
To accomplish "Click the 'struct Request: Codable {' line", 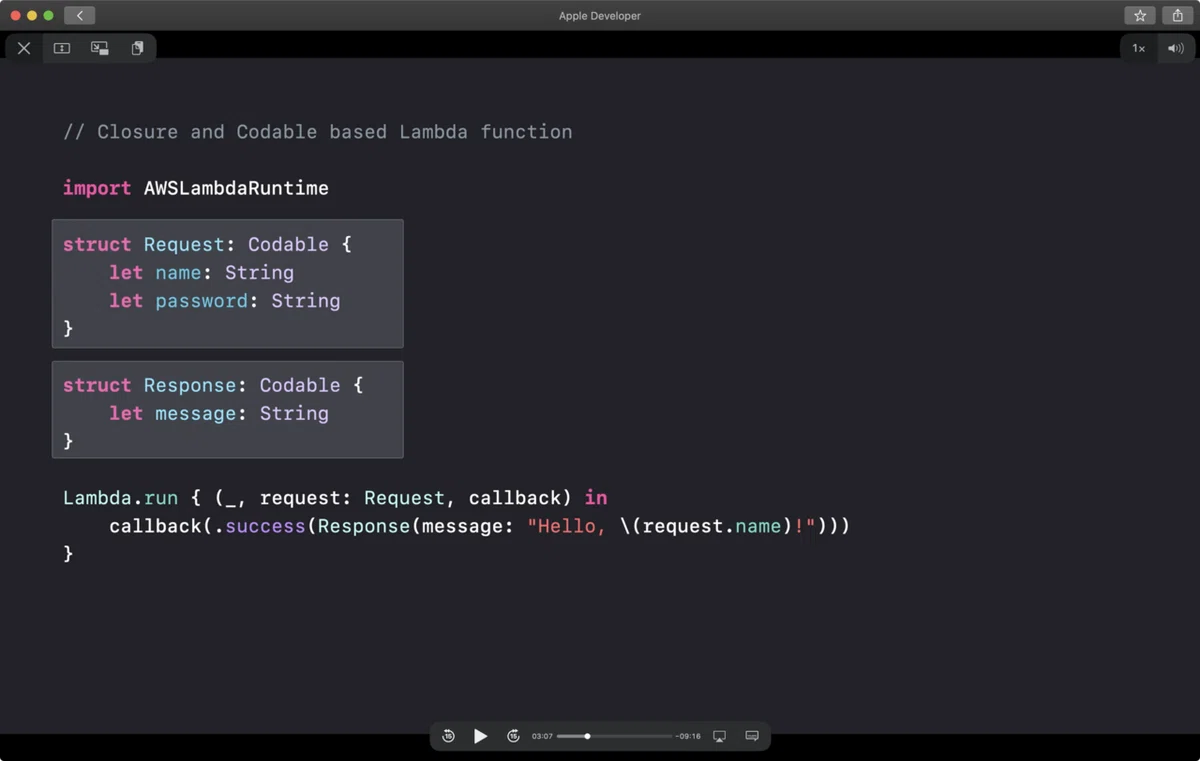I will (x=208, y=244).
